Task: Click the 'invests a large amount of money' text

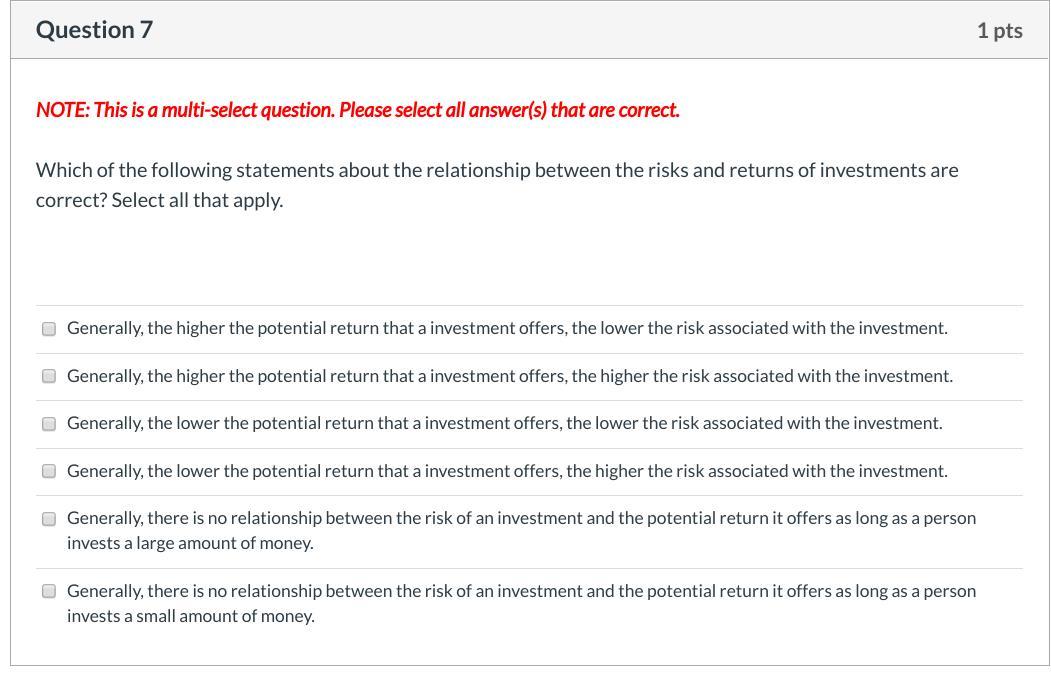Action: pos(190,543)
